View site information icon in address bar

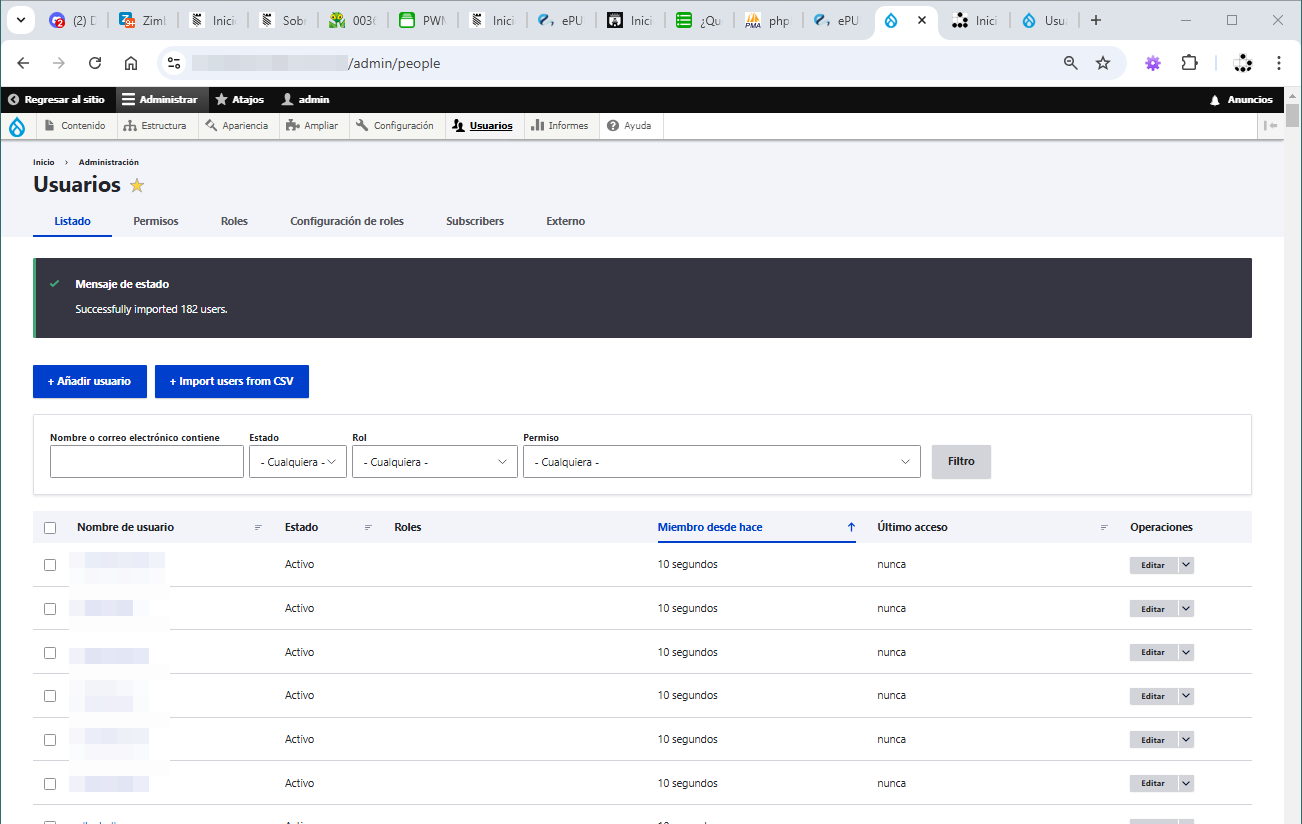pyautogui.click(x=174, y=63)
